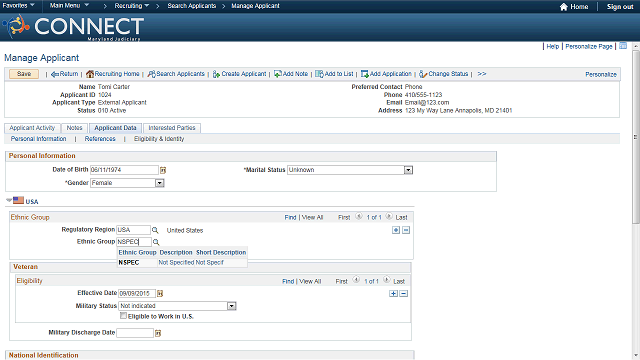The height and width of the screenshot is (360, 640).
Task: Select the Applicant Data tab
Action: pos(115,128)
